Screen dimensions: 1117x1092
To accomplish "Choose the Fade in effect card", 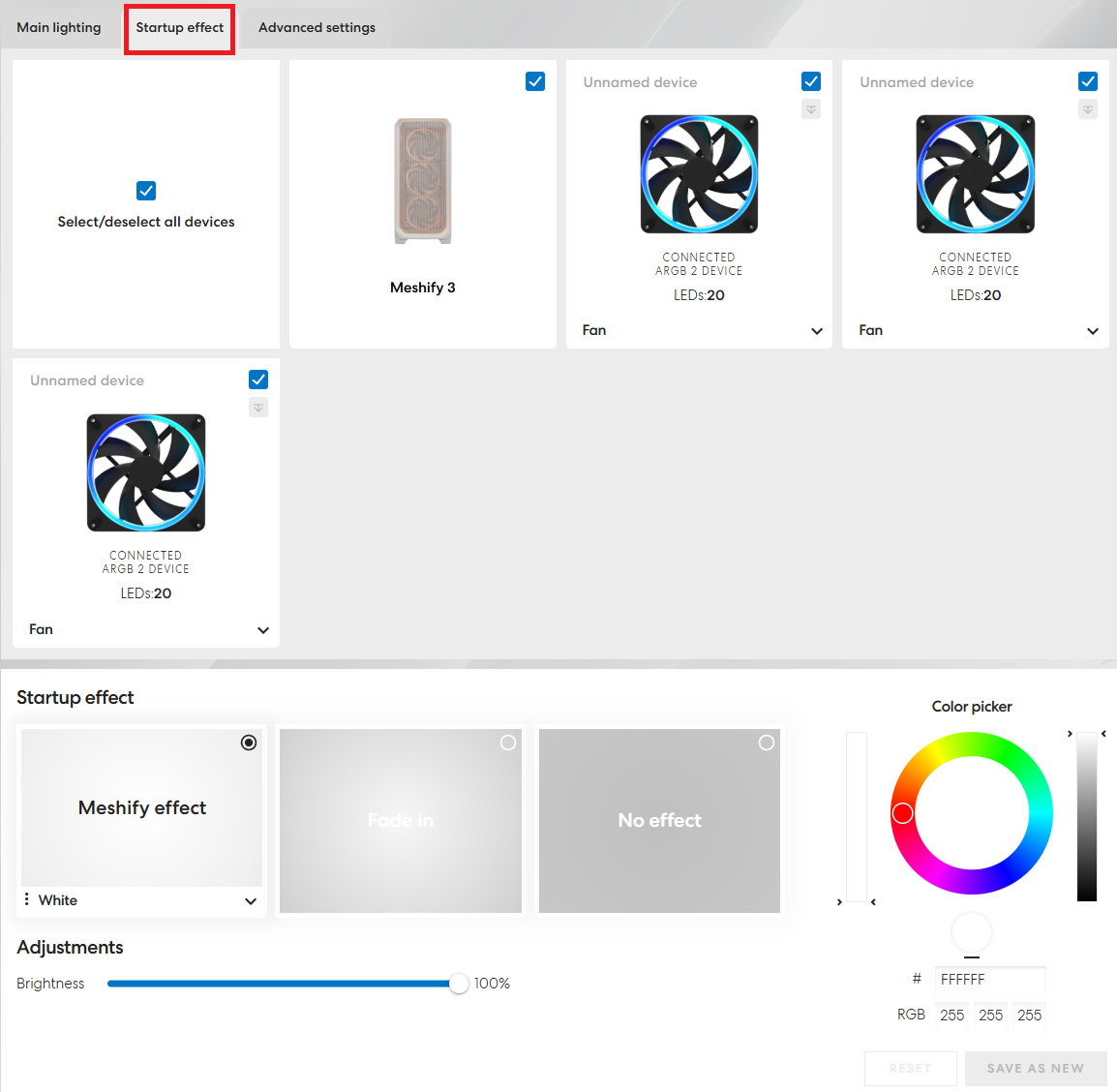I will tap(401, 821).
